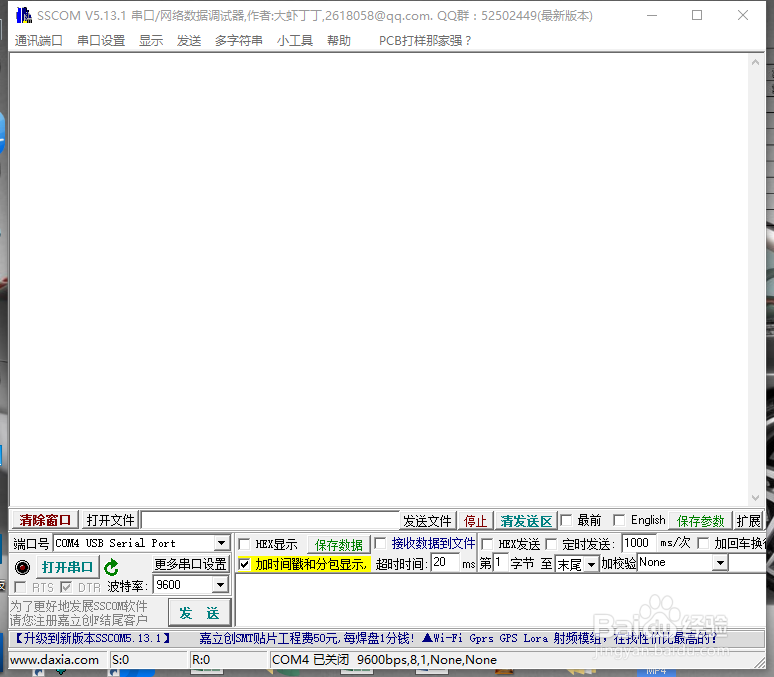Image resolution: width=774 pixels, height=677 pixels.
Task: Open the 串口设置 menu
Action: (101, 40)
